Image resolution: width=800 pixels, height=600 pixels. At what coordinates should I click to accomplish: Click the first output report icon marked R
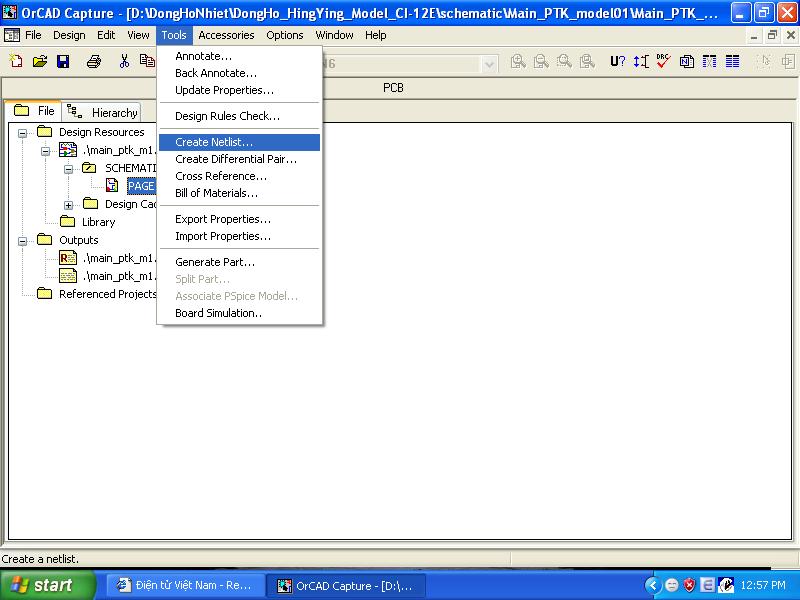pos(68,258)
